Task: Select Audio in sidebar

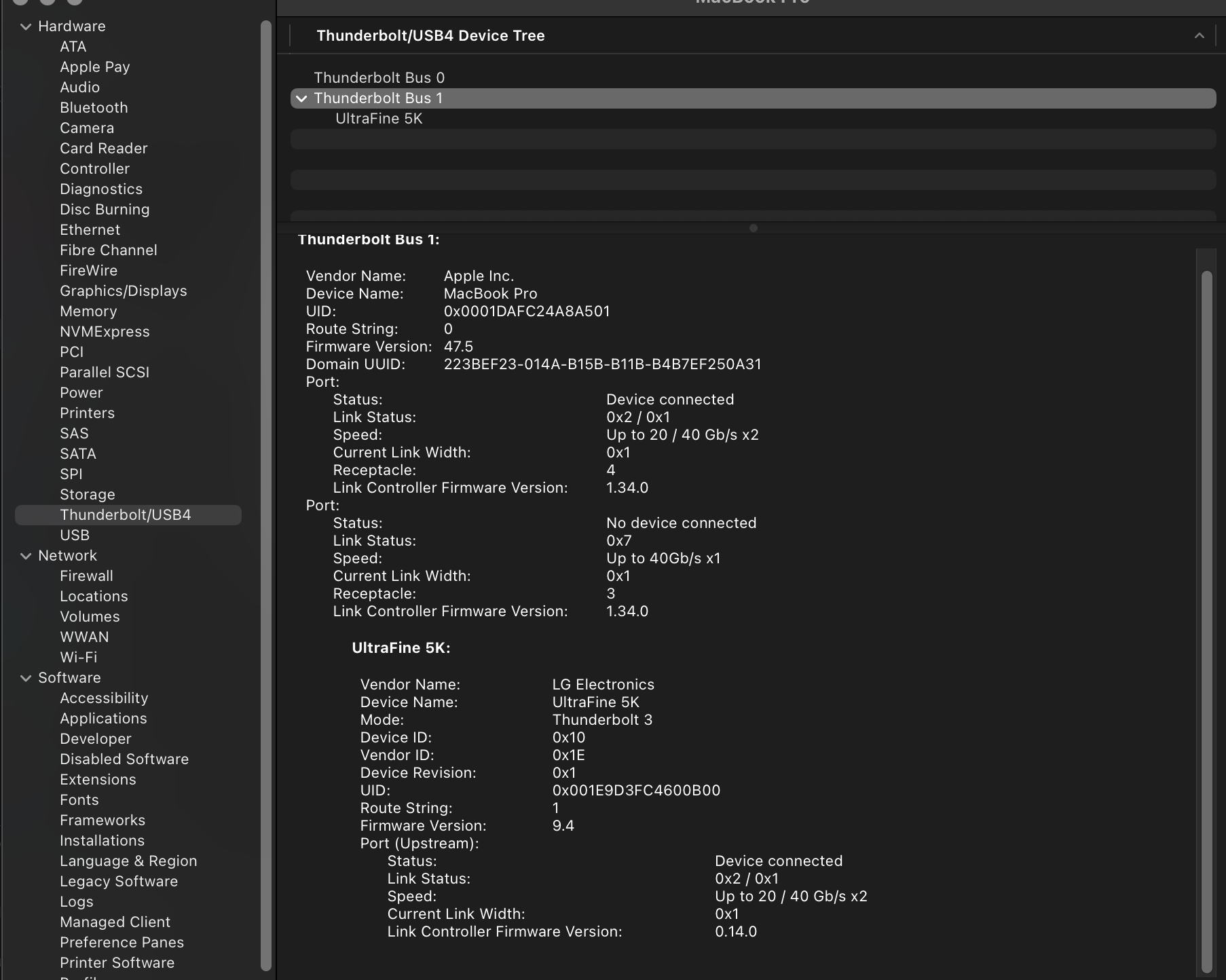Action: [x=79, y=88]
